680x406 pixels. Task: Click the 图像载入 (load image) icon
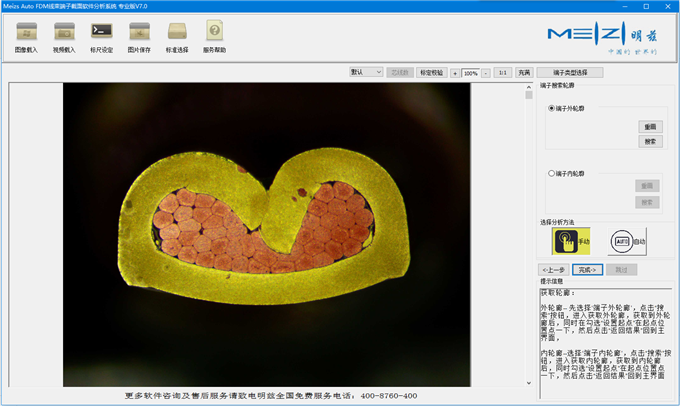point(27,32)
